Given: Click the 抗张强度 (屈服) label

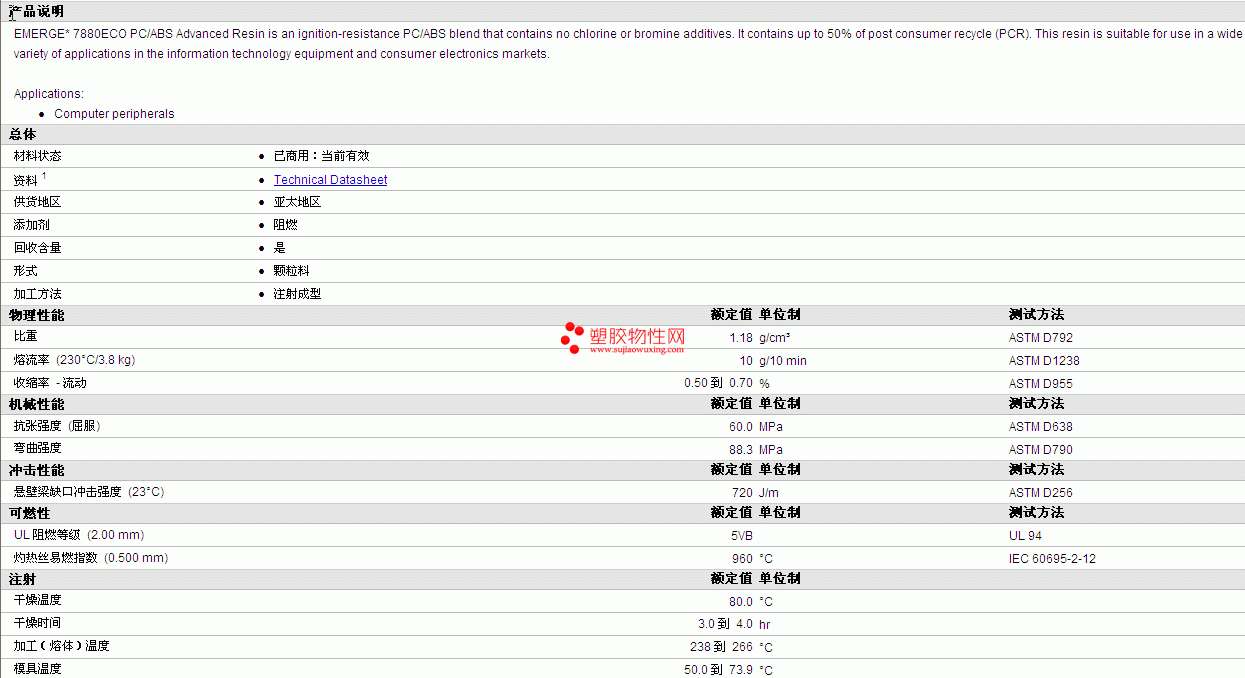Looking at the screenshot, I should pos(57,426).
